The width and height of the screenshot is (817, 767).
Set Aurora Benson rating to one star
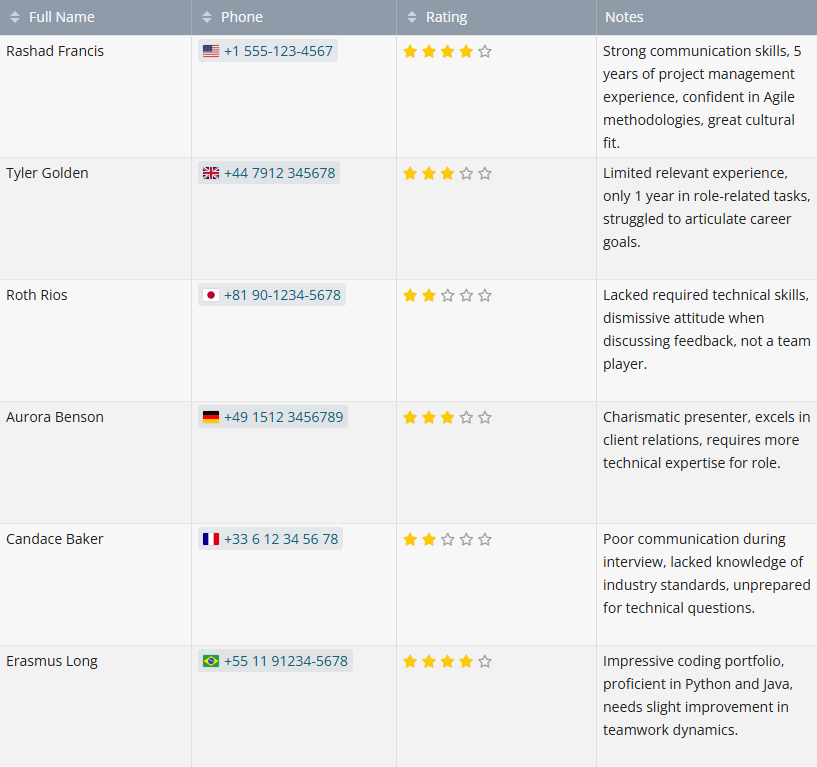tap(410, 417)
